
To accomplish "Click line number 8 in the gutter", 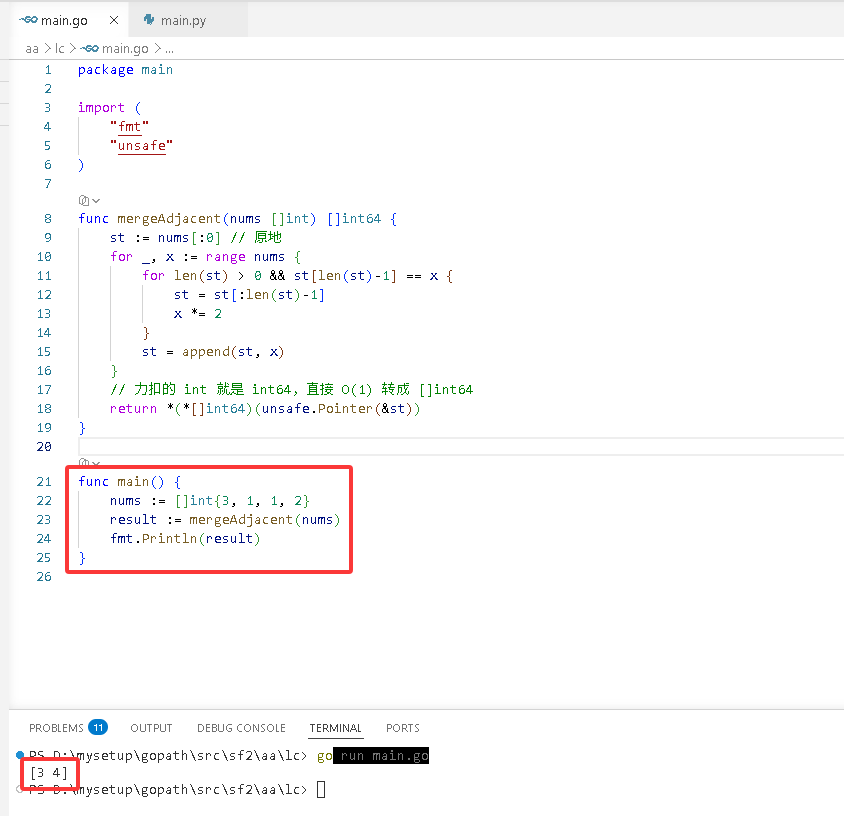I will click(x=48, y=219).
